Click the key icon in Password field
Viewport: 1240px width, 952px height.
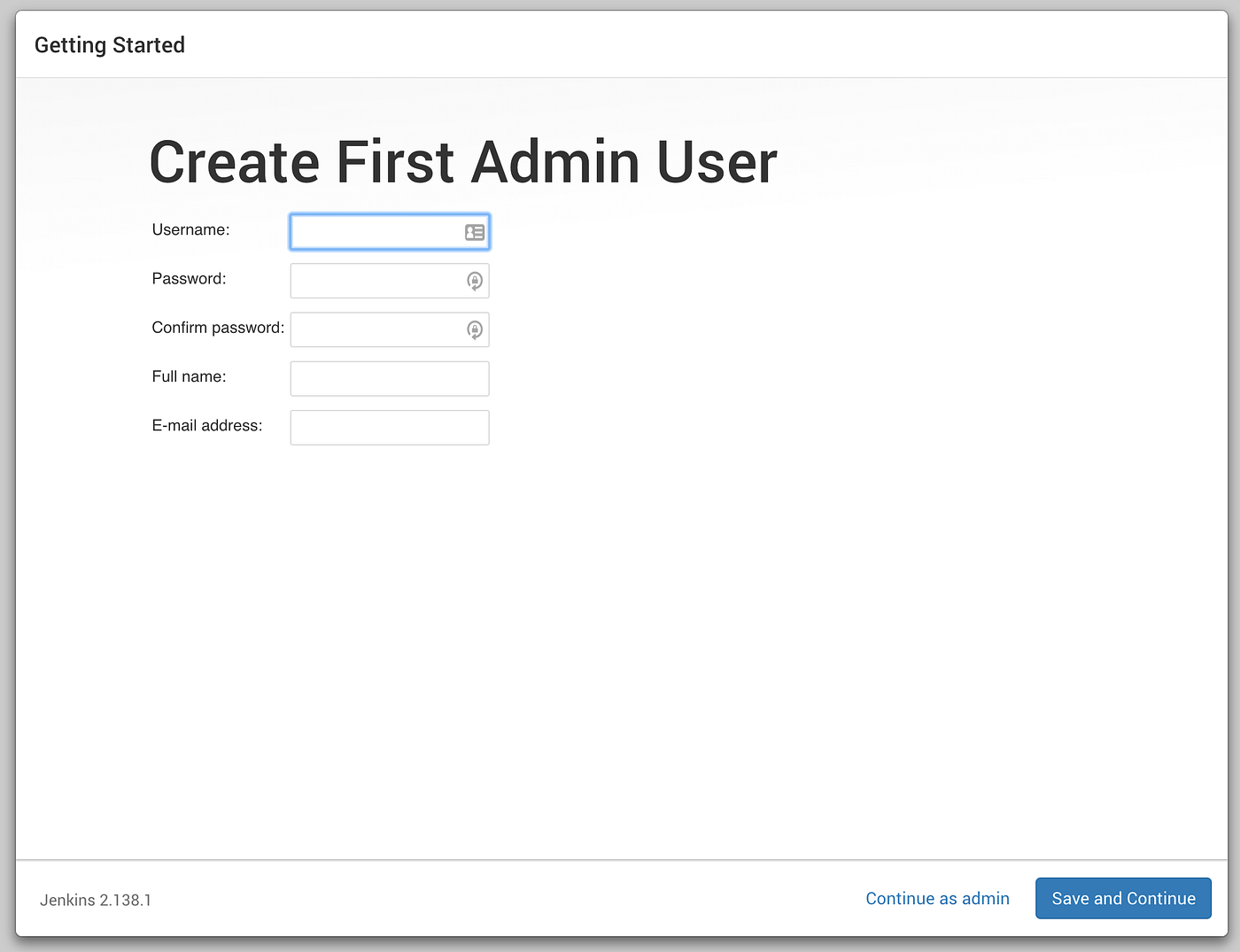pos(475,281)
